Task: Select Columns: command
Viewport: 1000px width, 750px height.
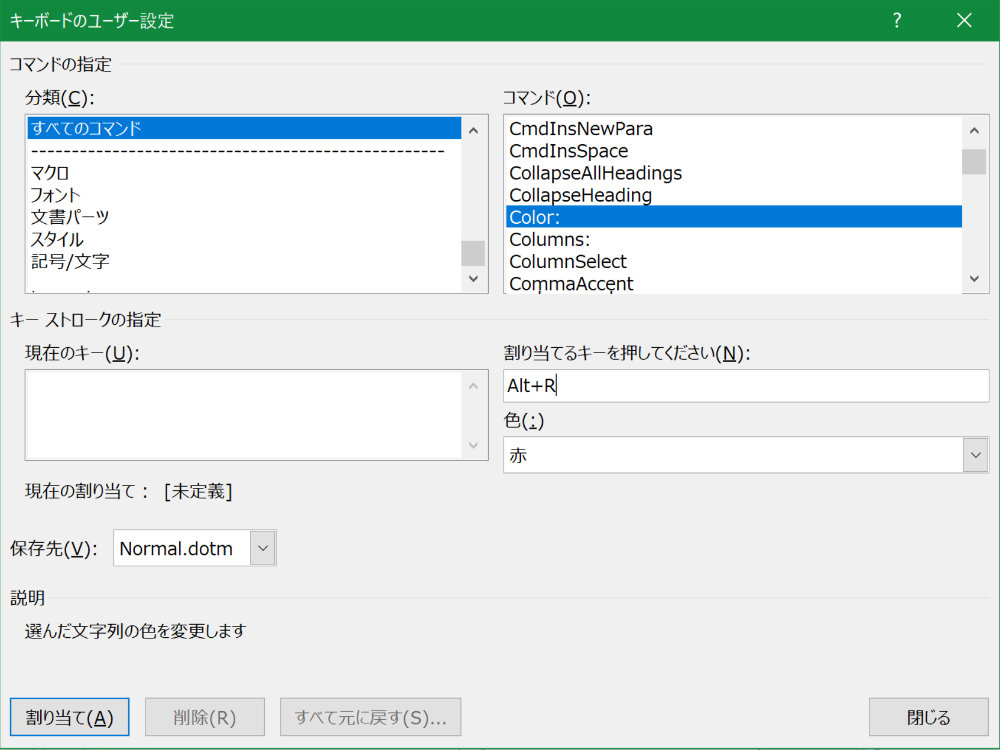Action: 734,239
